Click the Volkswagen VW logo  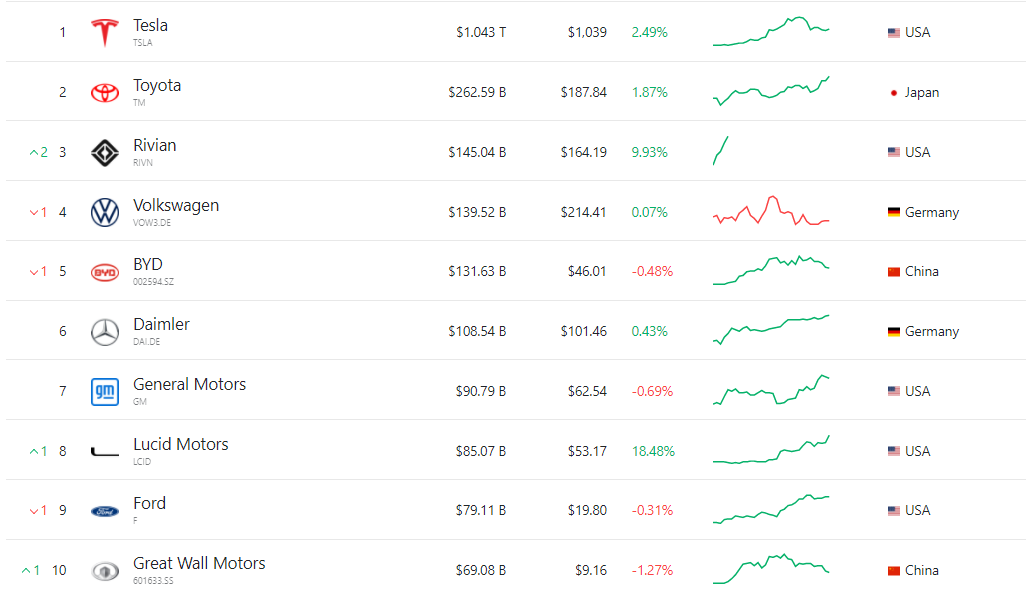pos(104,213)
